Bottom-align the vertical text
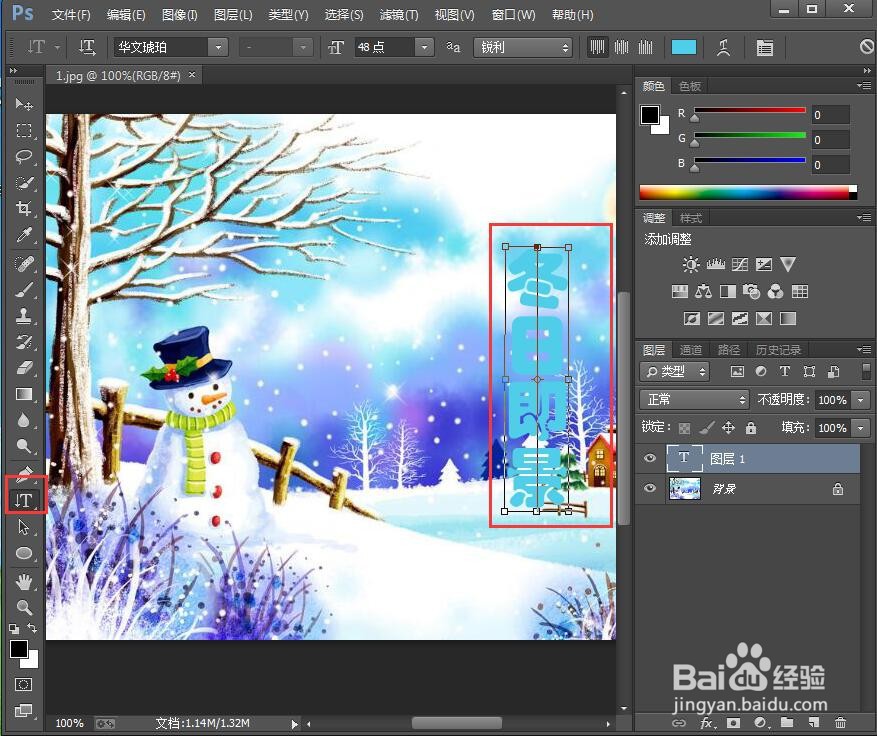The image size is (877, 736). (645, 47)
